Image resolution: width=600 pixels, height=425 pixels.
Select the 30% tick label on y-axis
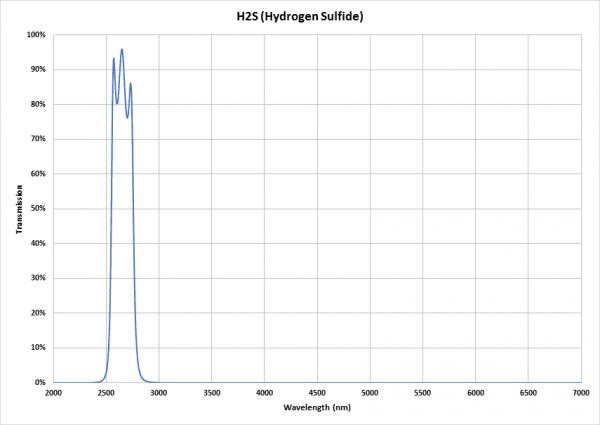pyautogui.click(x=38, y=279)
